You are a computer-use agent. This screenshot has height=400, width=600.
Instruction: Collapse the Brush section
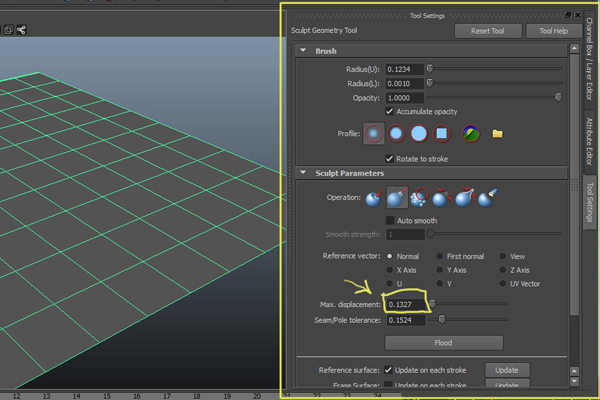(x=303, y=51)
